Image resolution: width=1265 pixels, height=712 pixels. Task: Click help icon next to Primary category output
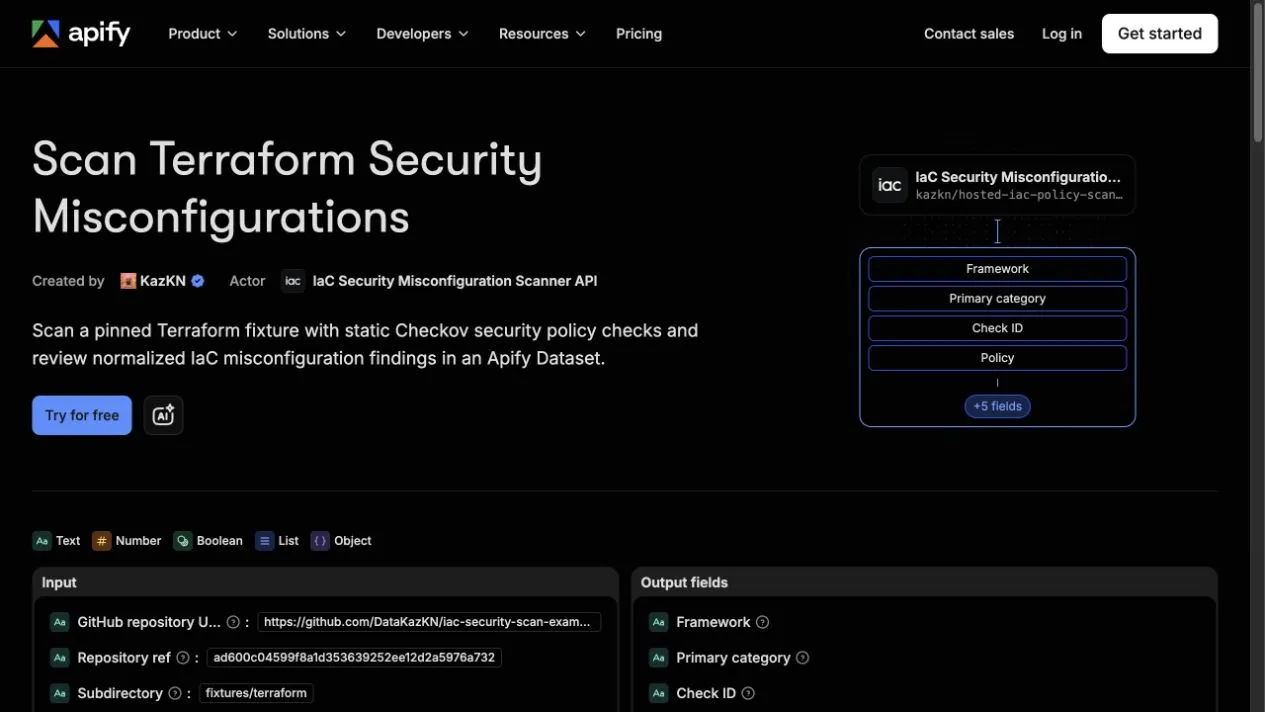click(802, 658)
